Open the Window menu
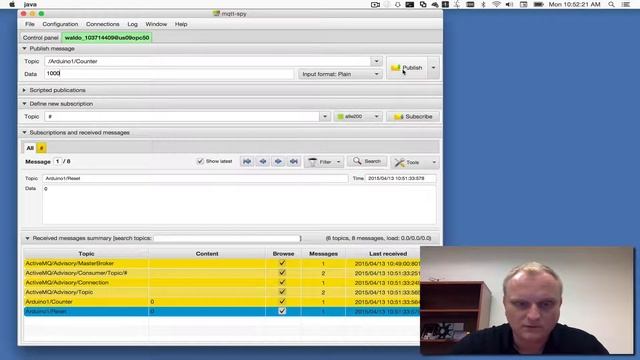 (x=156, y=24)
